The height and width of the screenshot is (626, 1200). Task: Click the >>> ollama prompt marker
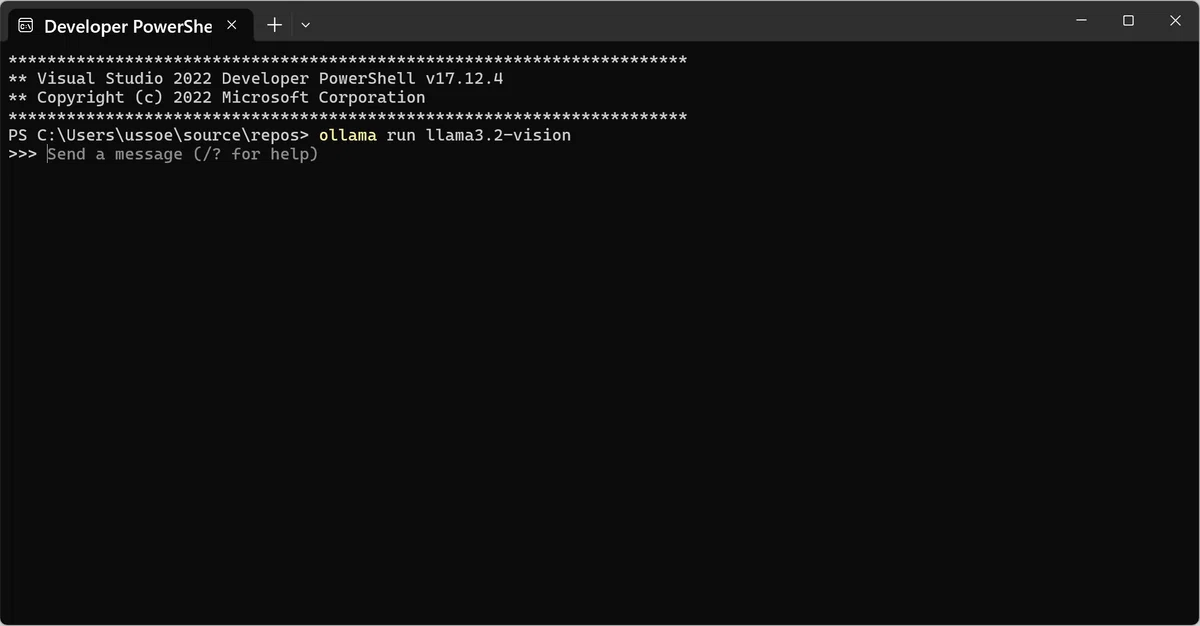(23, 154)
